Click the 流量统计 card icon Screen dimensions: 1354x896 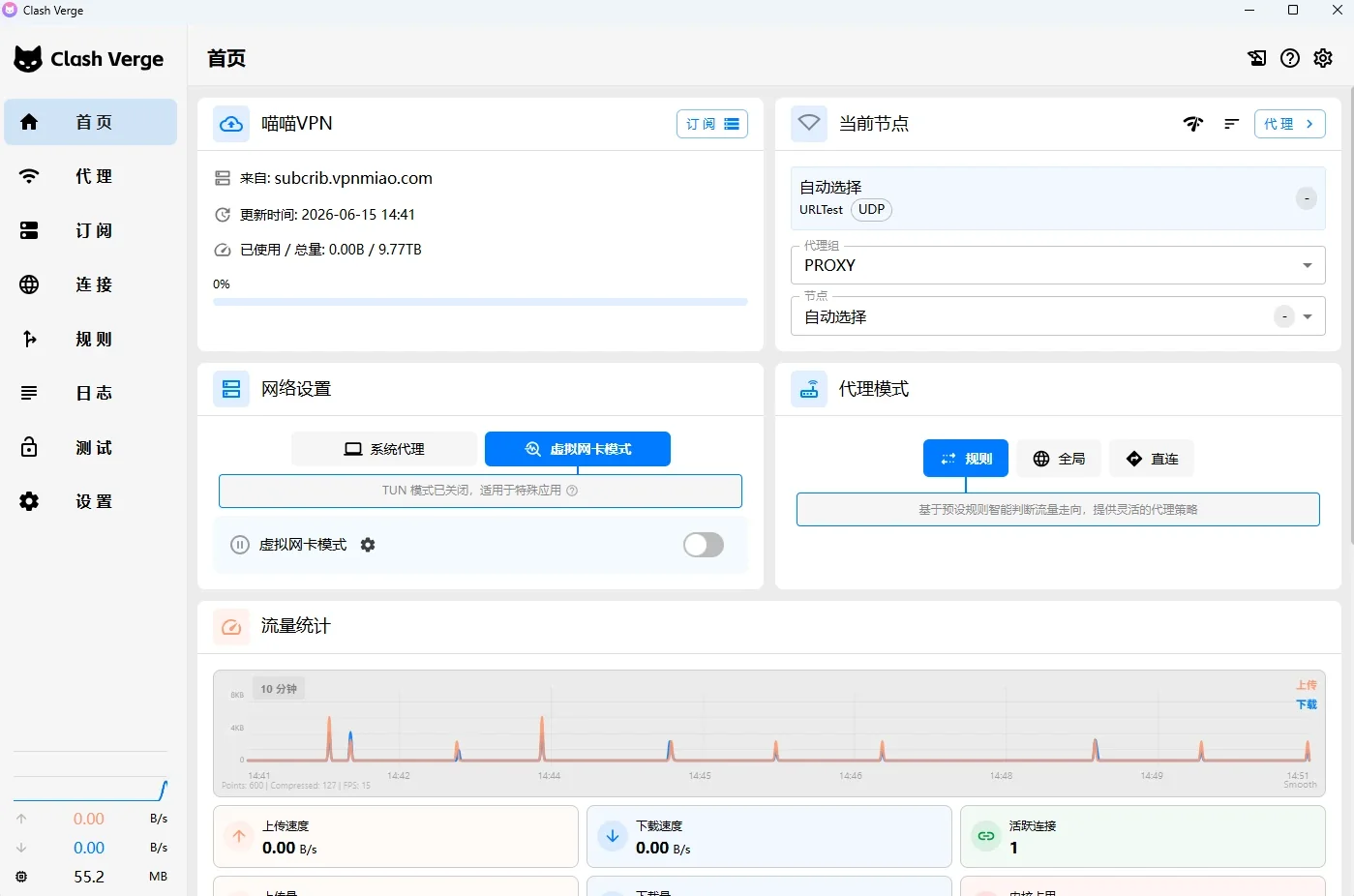231,627
